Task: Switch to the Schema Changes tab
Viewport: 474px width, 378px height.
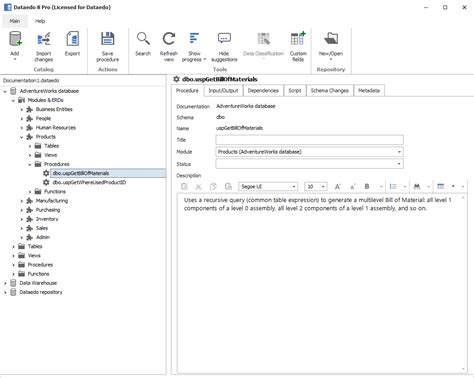Action: coord(330,91)
